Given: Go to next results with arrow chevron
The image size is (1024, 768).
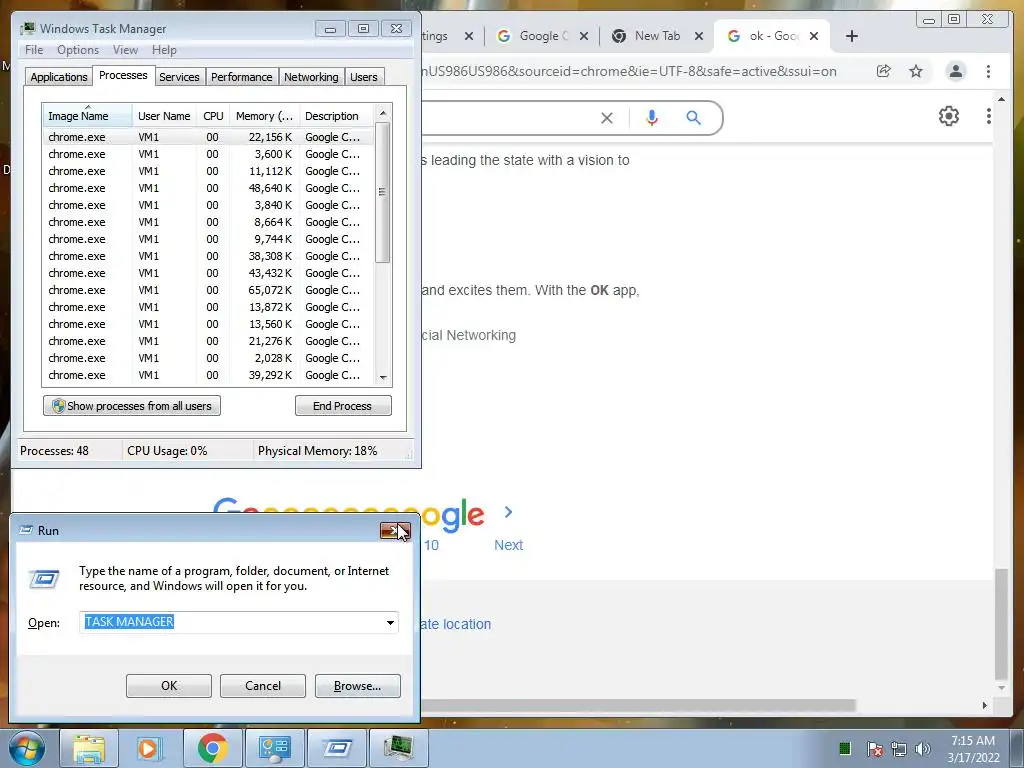Looking at the screenshot, I should tap(508, 512).
